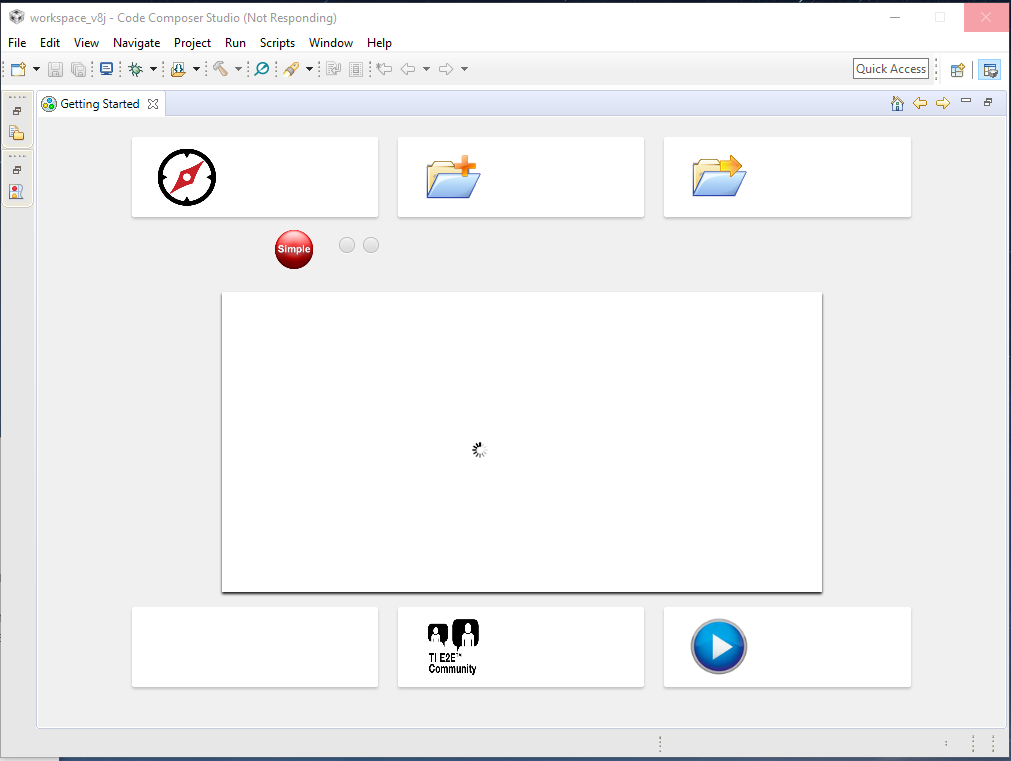Open the Window menu
1011x761 pixels.
tap(331, 43)
